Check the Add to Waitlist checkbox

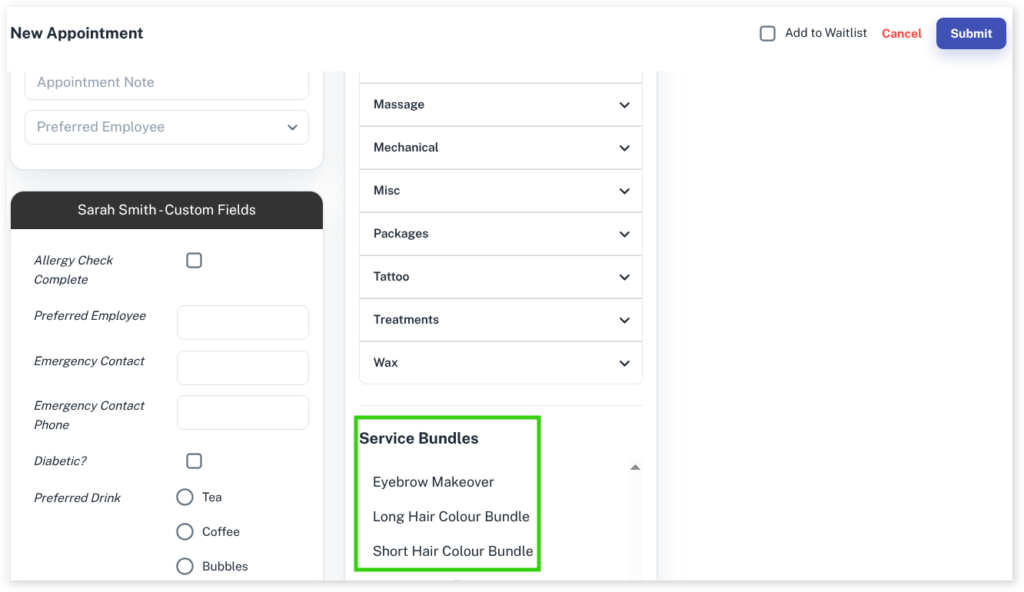pos(768,33)
